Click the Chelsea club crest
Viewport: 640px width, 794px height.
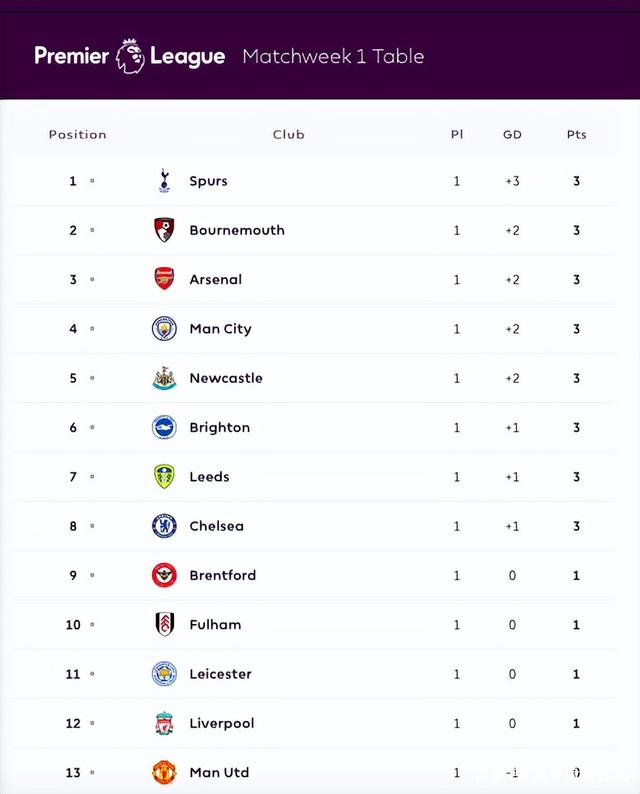pyautogui.click(x=164, y=526)
